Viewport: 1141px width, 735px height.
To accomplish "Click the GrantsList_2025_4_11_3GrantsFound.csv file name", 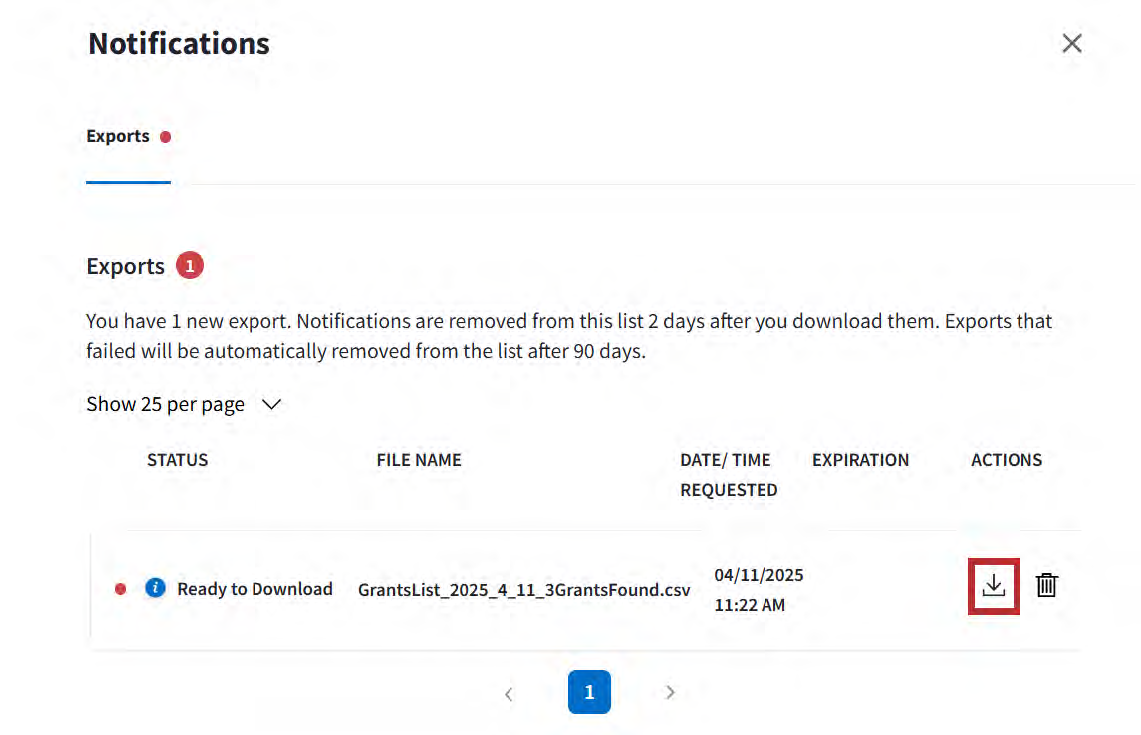I will [x=524, y=590].
